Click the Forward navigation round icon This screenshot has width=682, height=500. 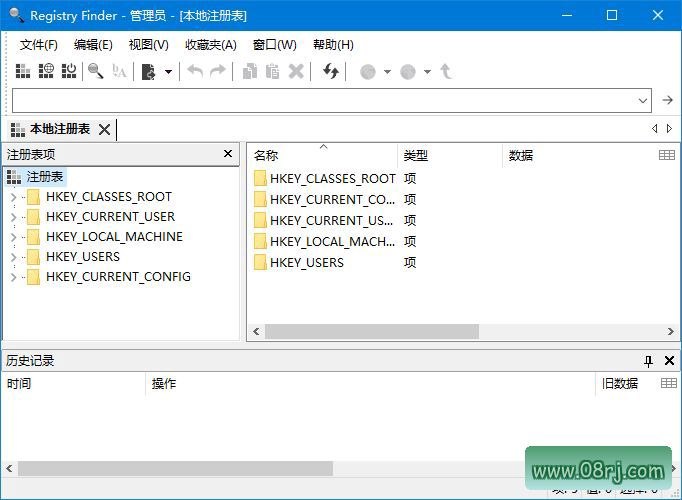tap(408, 72)
